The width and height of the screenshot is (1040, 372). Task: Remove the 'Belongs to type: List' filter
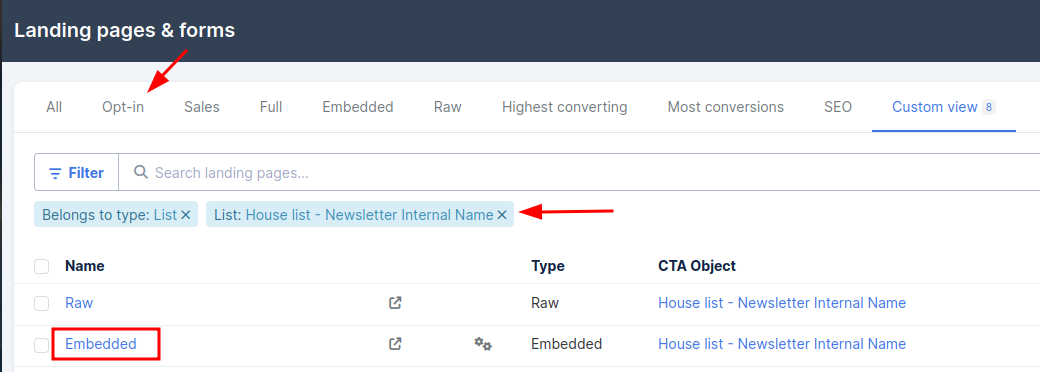point(186,215)
